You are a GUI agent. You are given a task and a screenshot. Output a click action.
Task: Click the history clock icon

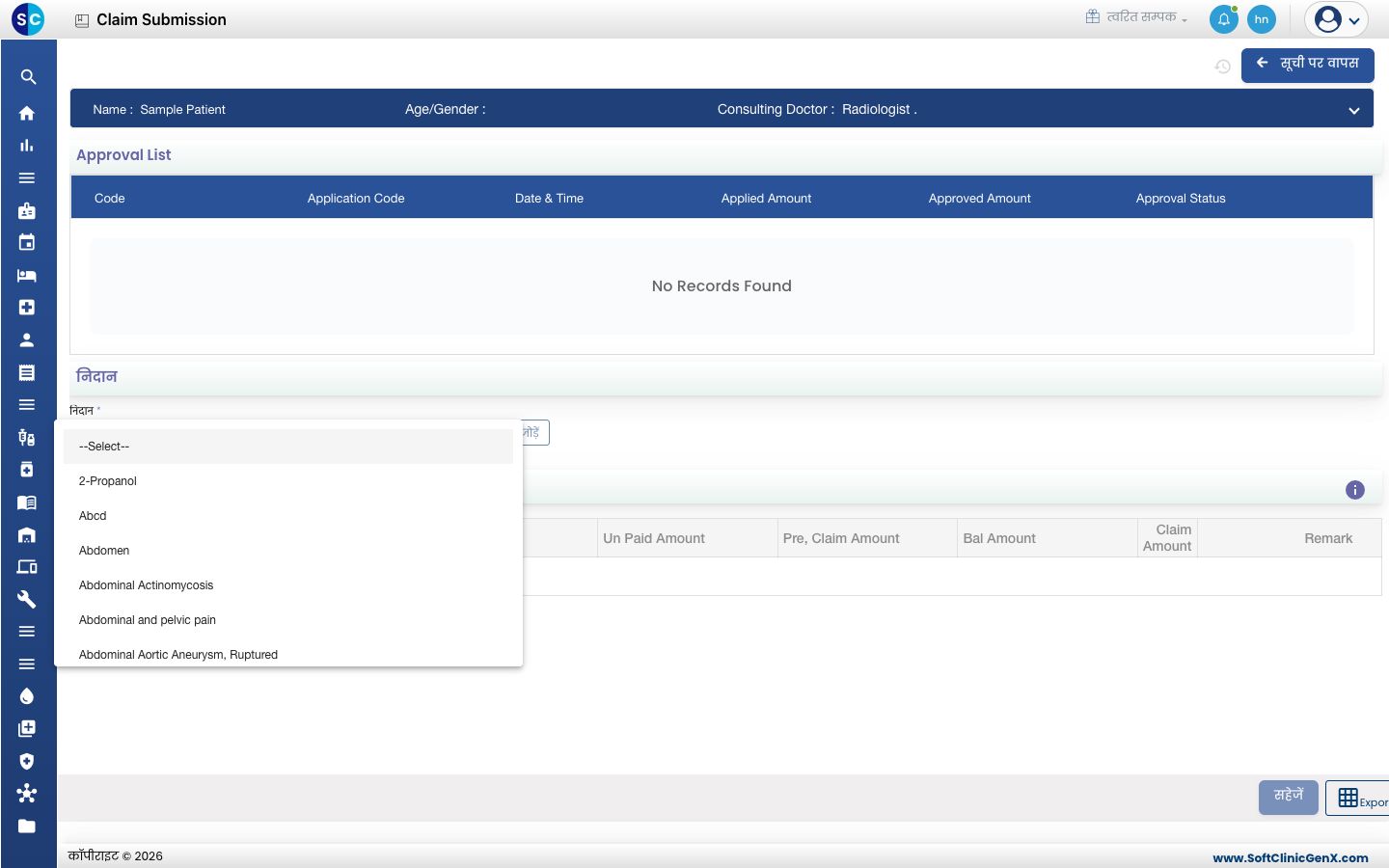point(1222,67)
